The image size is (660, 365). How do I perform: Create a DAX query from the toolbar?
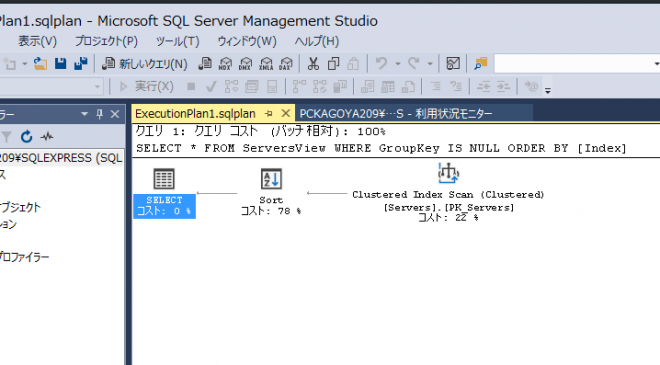click(286, 64)
